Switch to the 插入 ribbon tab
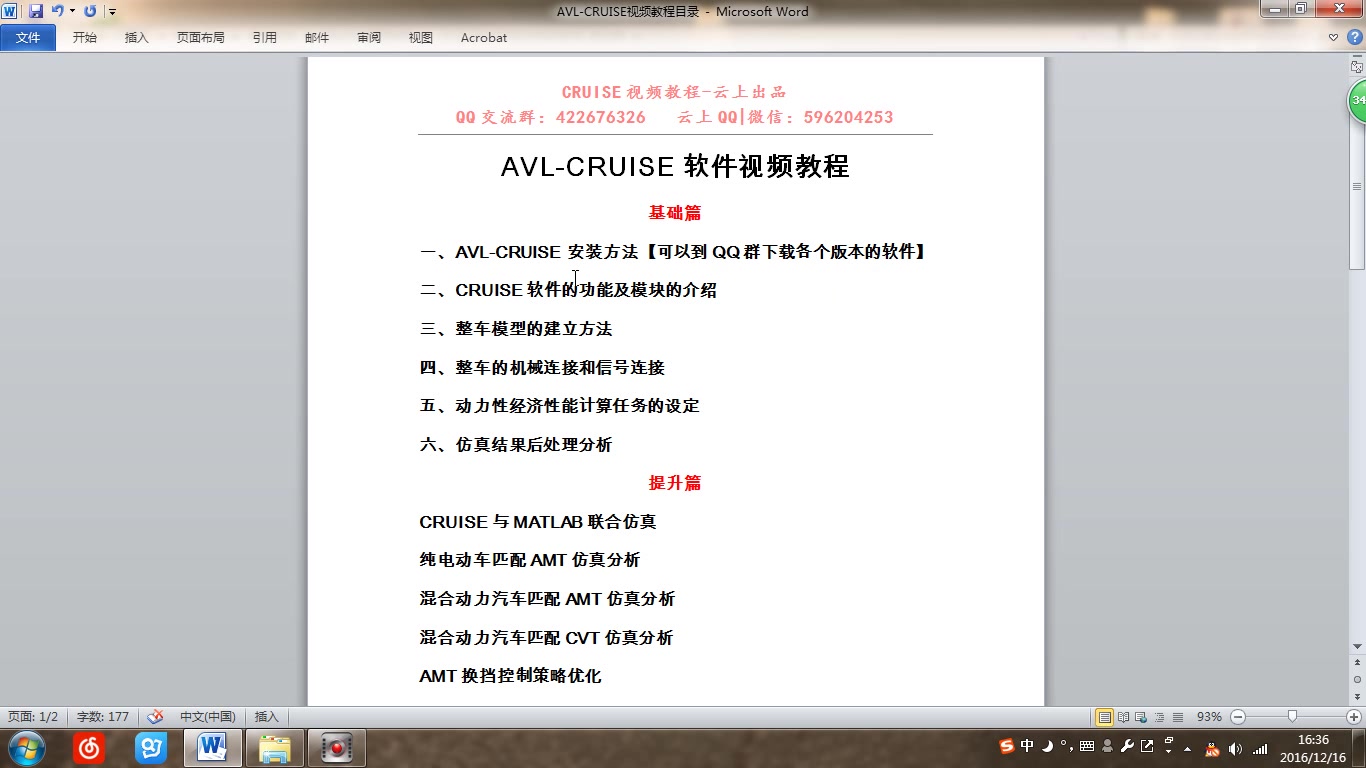The height and width of the screenshot is (768, 1366). click(136, 37)
